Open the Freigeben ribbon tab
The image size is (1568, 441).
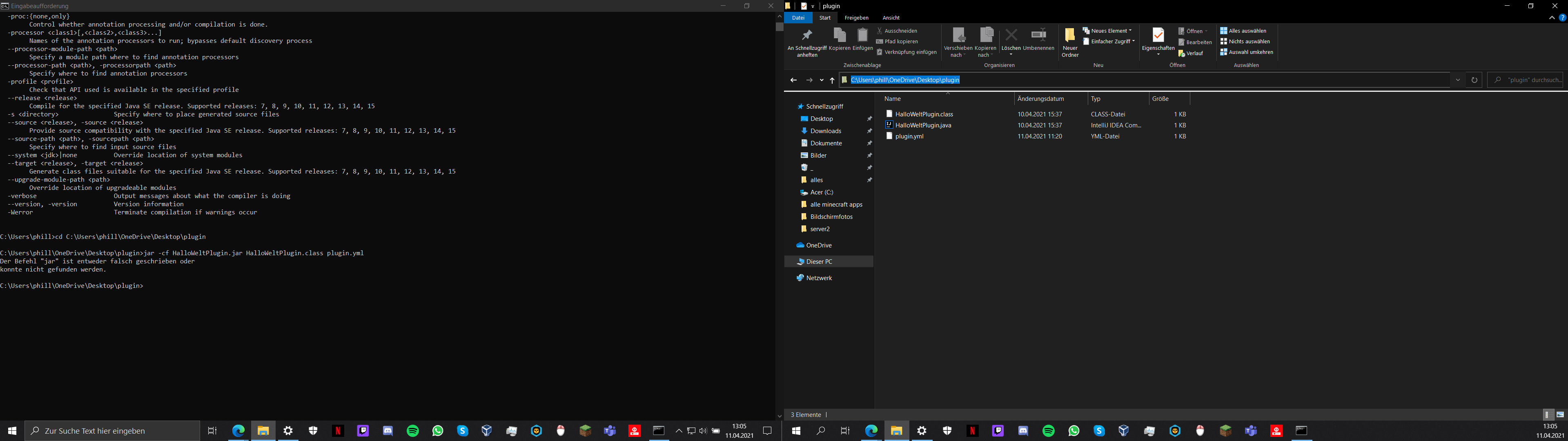click(x=856, y=18)
